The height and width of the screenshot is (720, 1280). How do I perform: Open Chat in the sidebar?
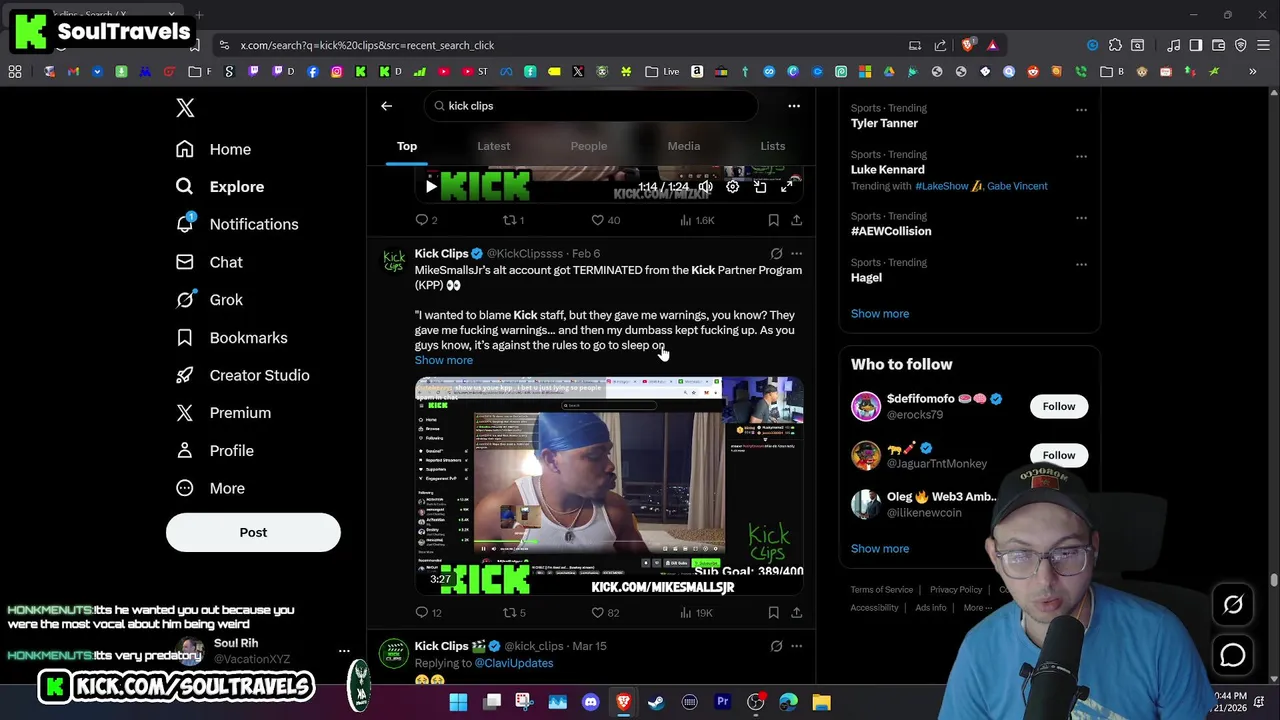tap(209, 262)
